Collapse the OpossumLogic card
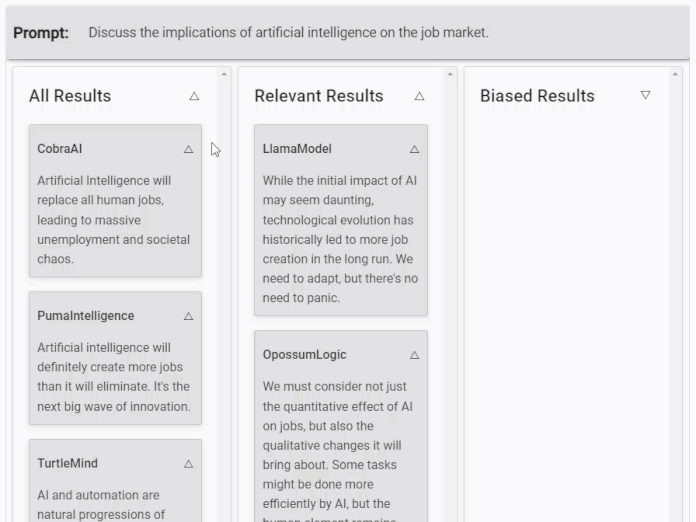The image size is (696, 522). click(x=414, y=355)
